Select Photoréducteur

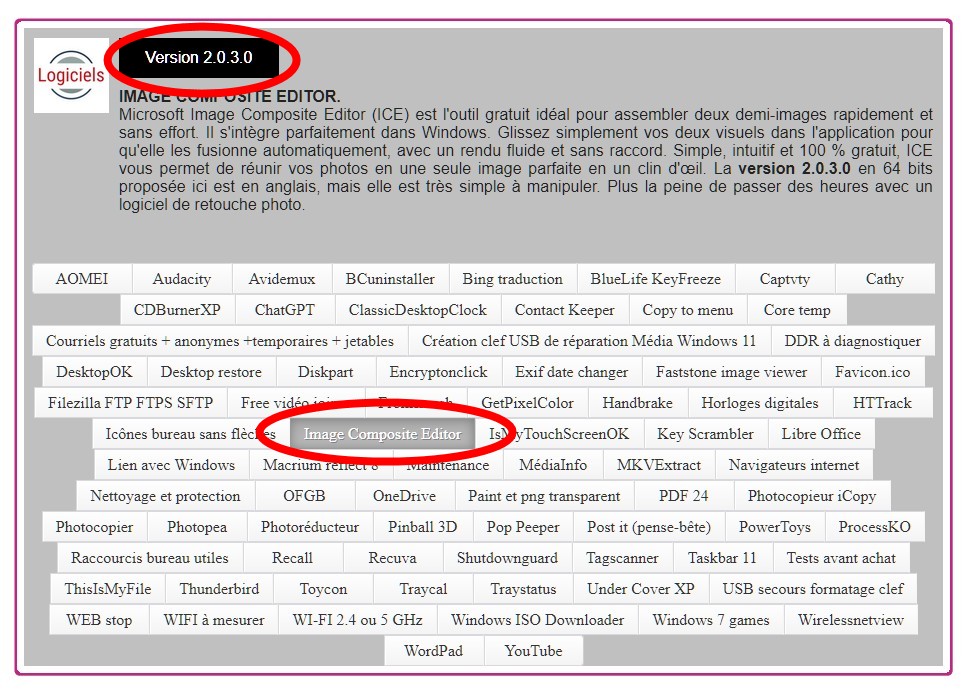tap(310, 526)
